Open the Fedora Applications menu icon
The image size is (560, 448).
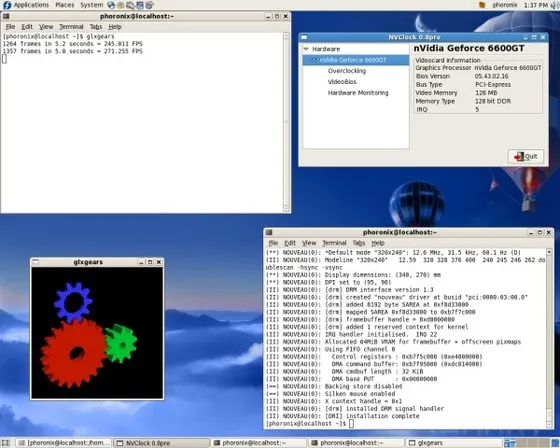tap(7, 5)
